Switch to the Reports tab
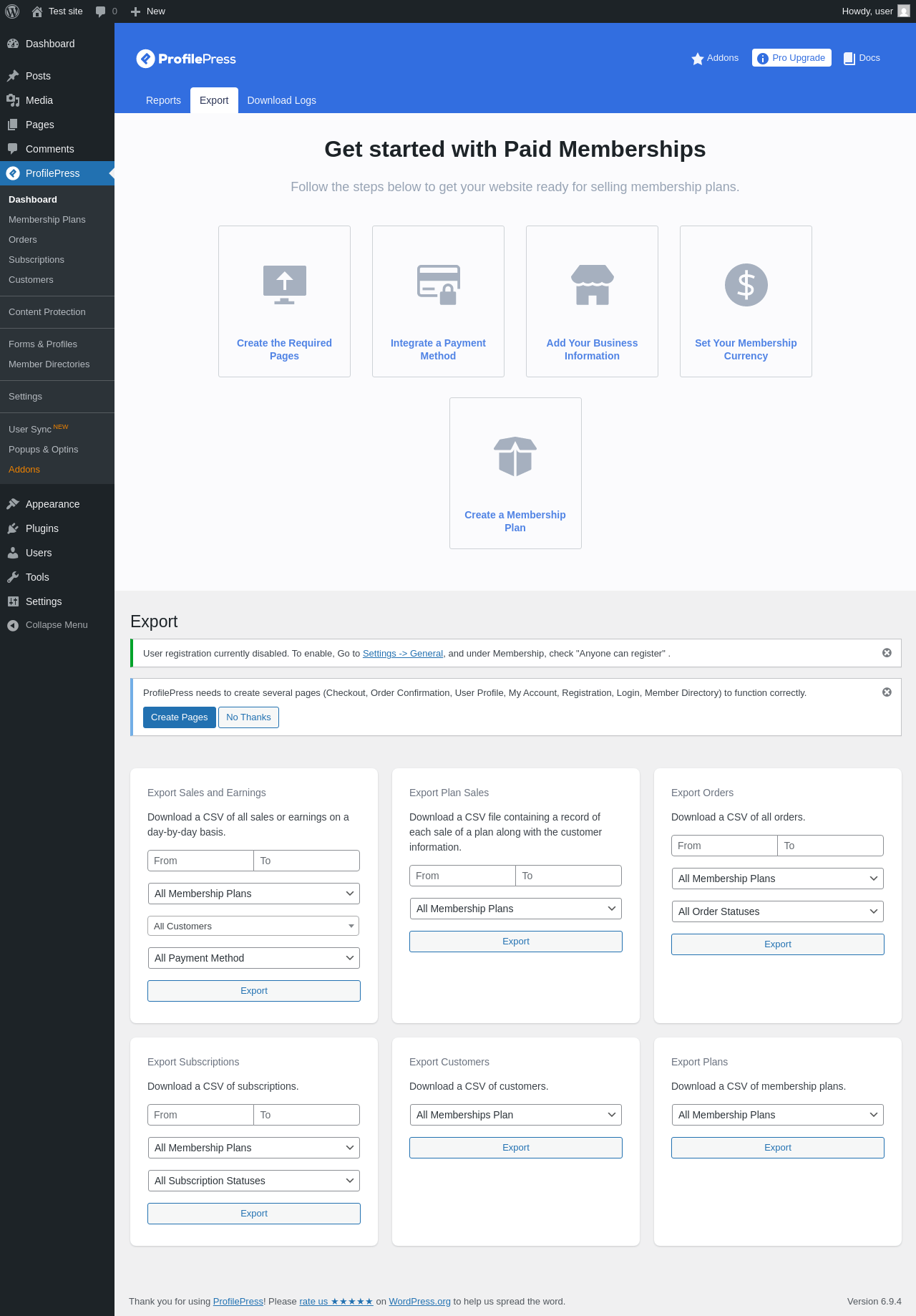 (163, 100)
